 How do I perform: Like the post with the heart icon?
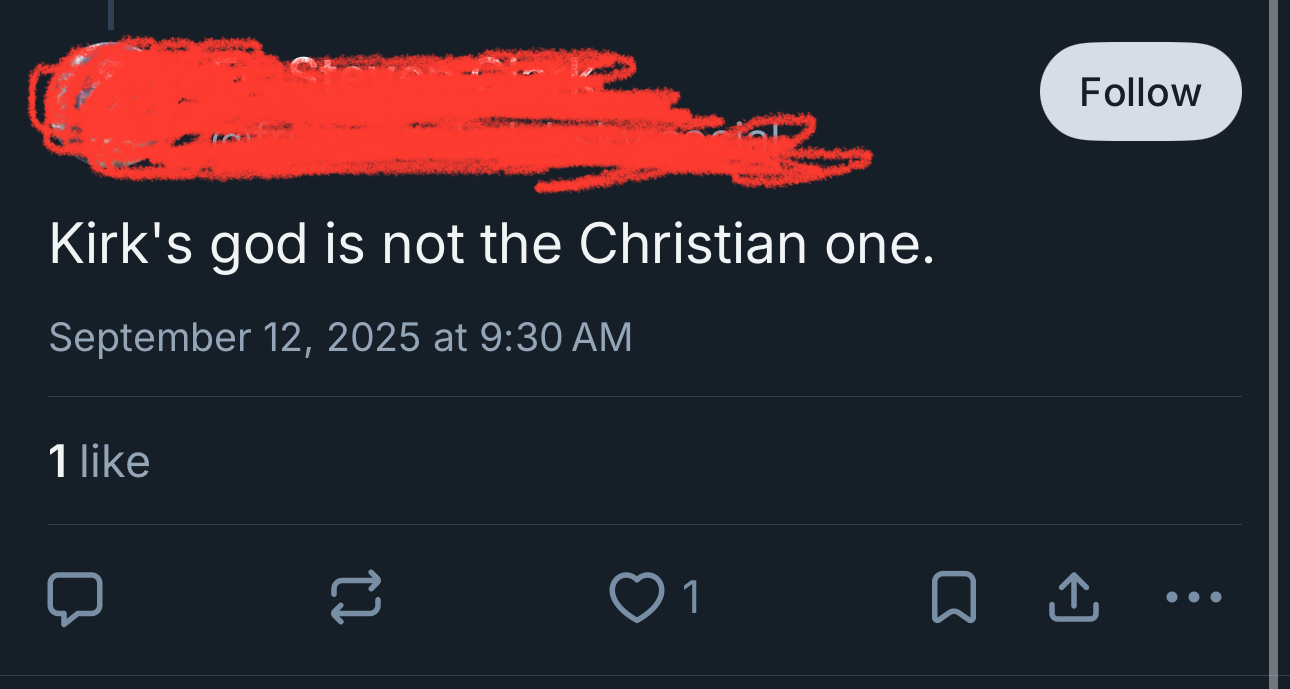(637, 598)
